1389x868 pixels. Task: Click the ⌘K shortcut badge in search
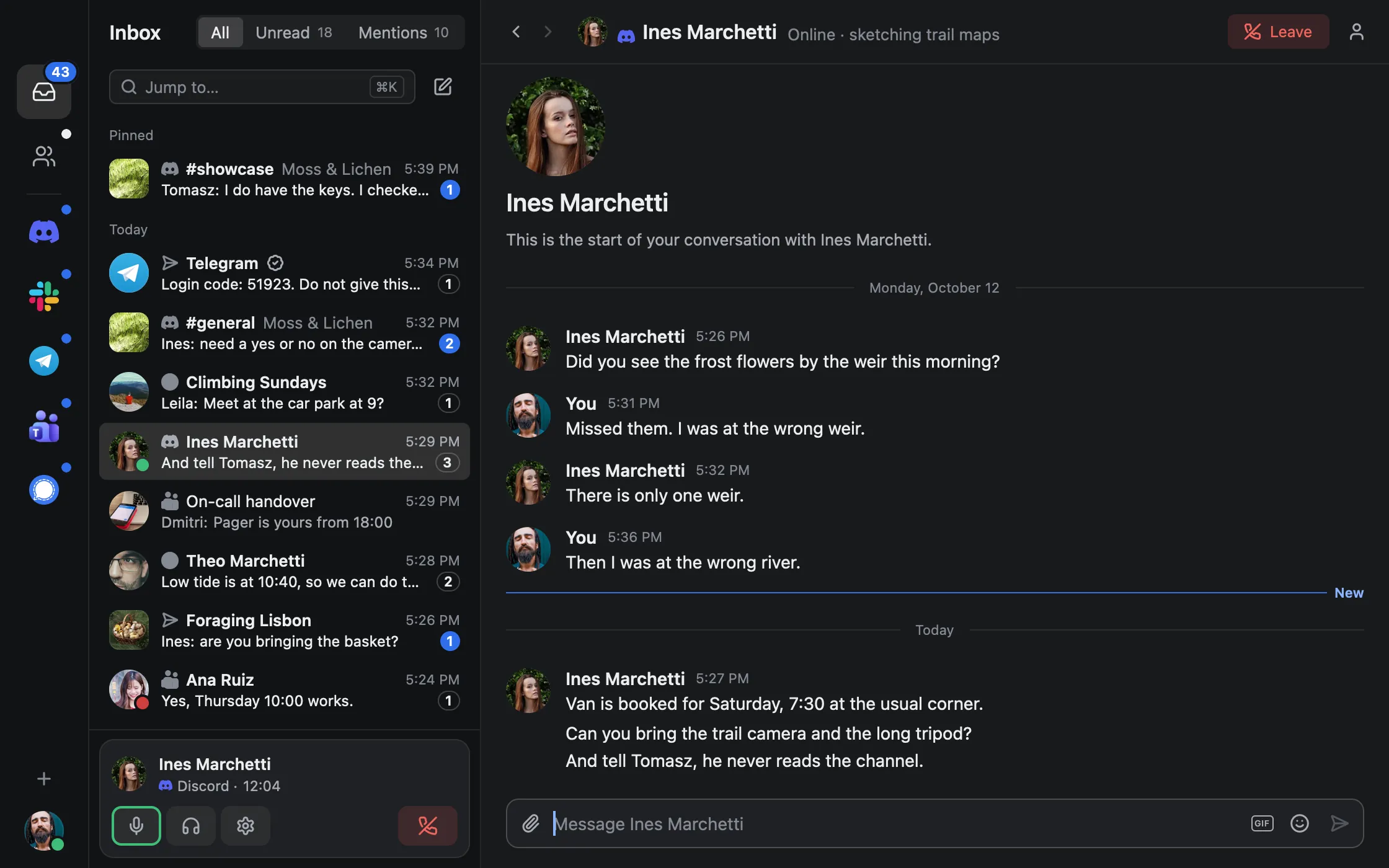[387, 87]
